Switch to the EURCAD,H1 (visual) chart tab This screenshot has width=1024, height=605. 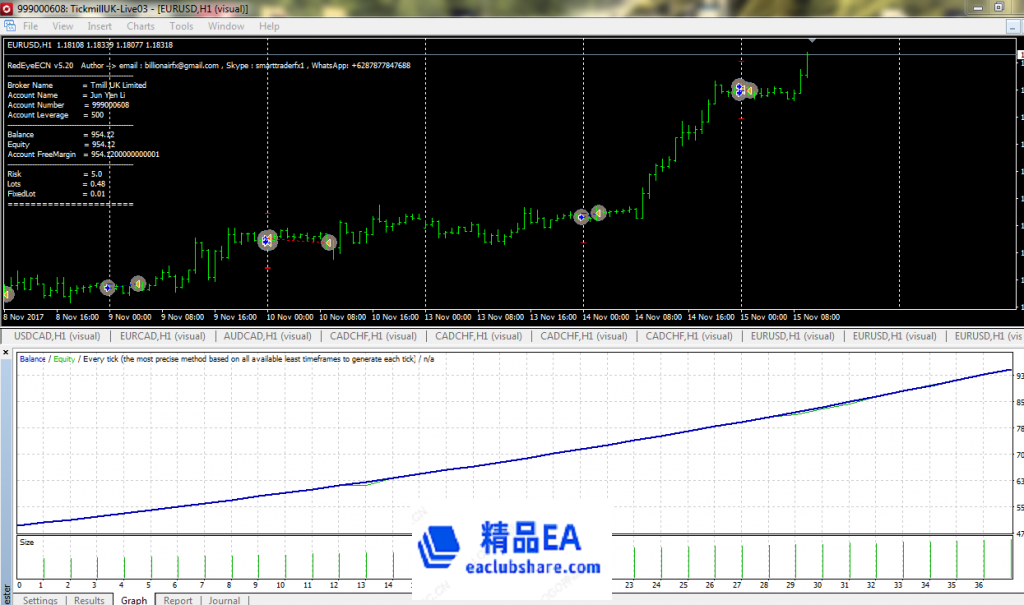[x=163, y=336]
